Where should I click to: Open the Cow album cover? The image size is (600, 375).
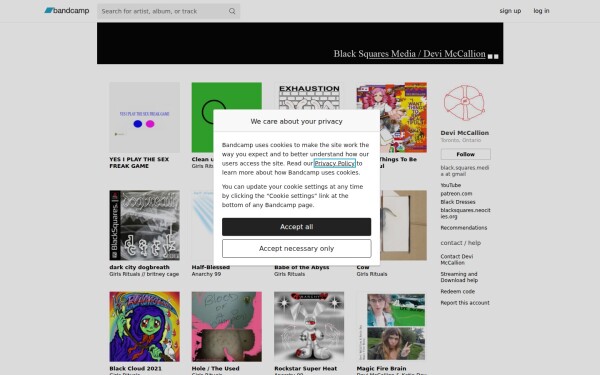point(403,225)
